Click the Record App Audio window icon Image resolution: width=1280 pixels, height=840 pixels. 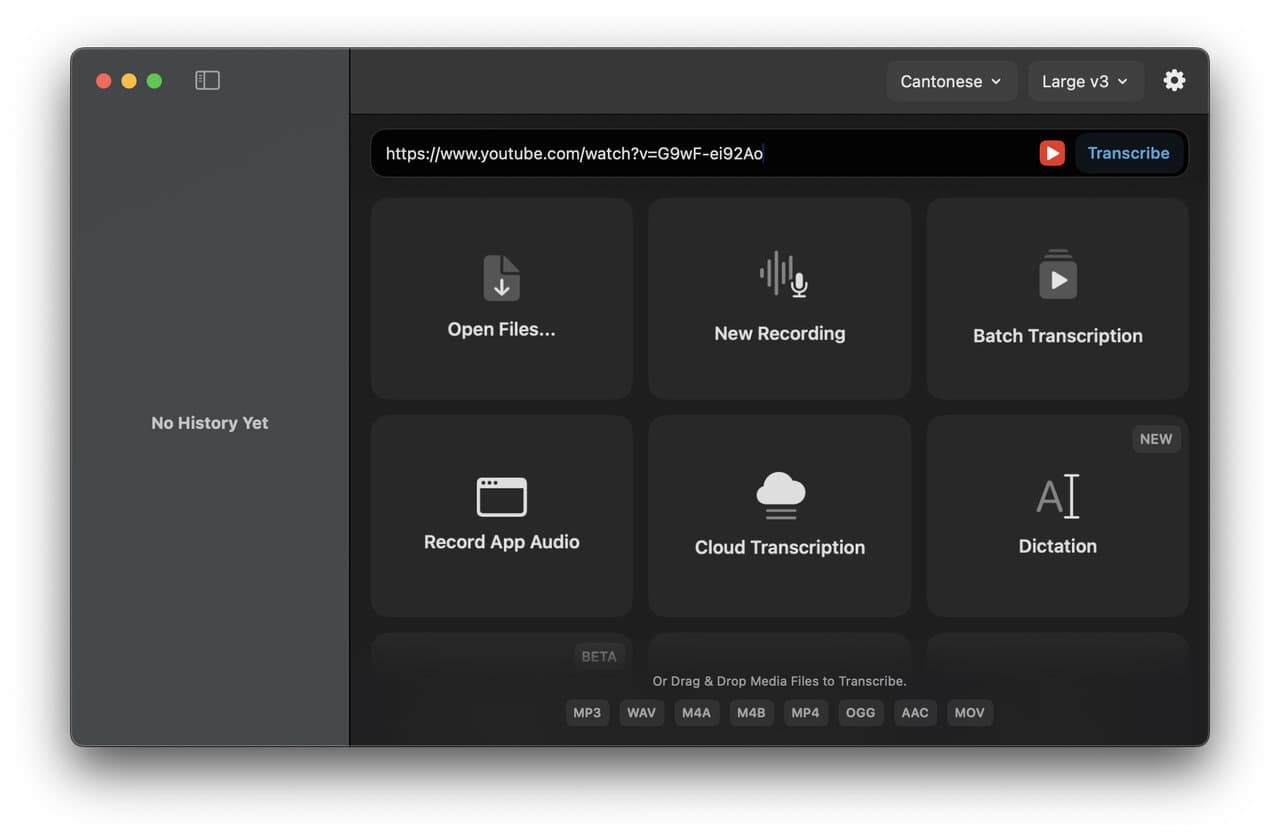[501, 497]
